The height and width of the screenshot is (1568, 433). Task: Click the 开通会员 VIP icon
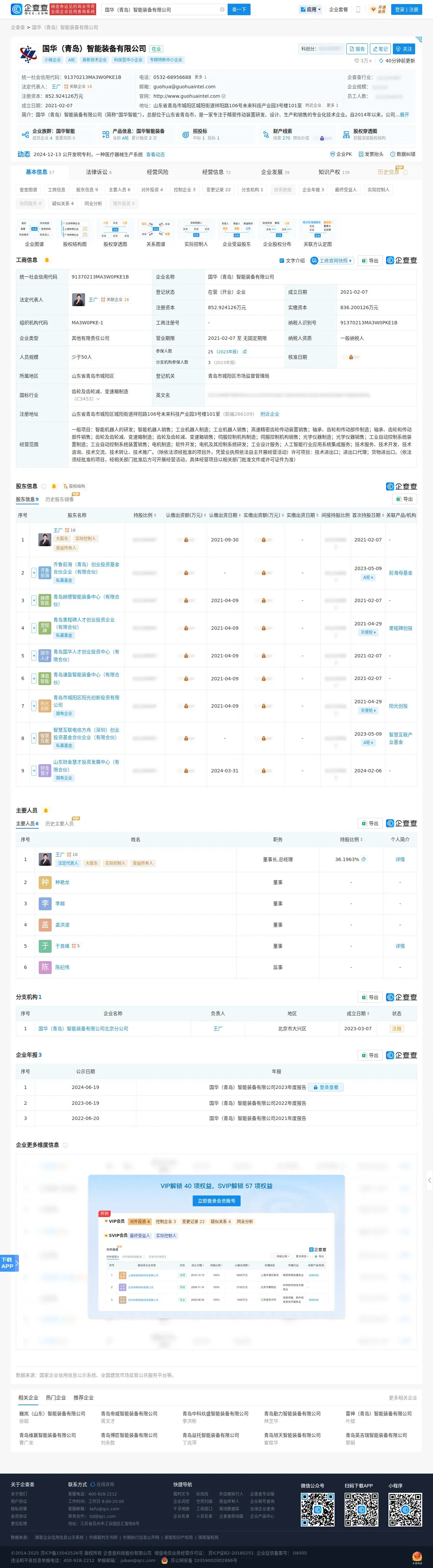coord(378,10)
